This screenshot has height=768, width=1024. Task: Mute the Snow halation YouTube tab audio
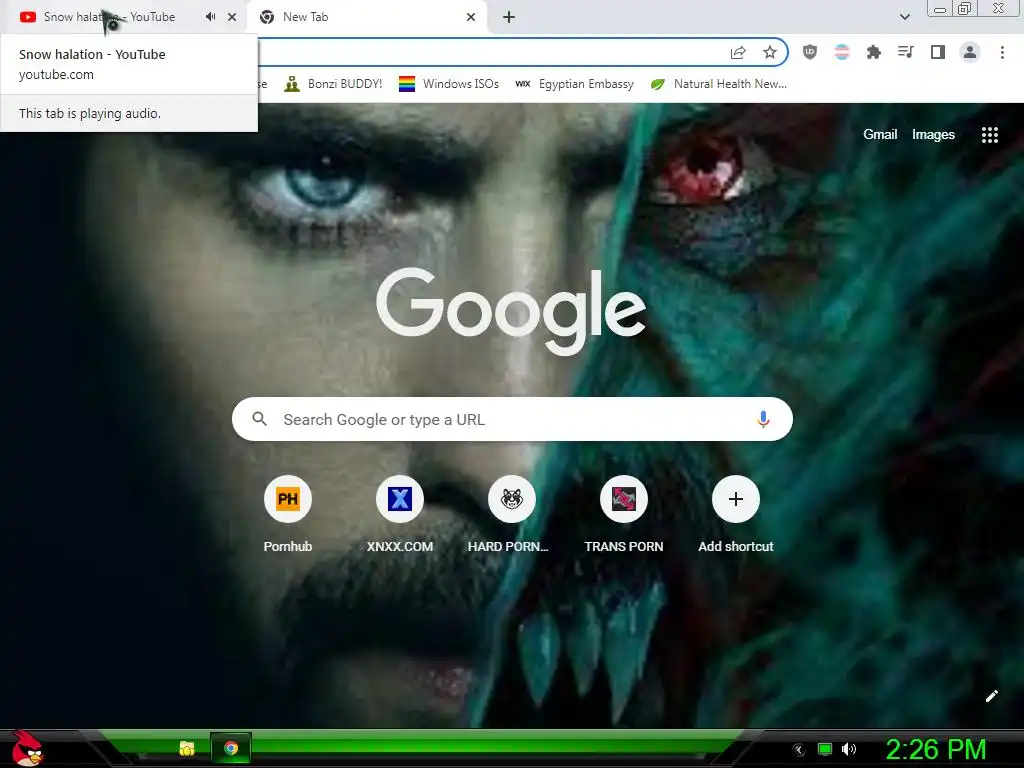point(210,17)
